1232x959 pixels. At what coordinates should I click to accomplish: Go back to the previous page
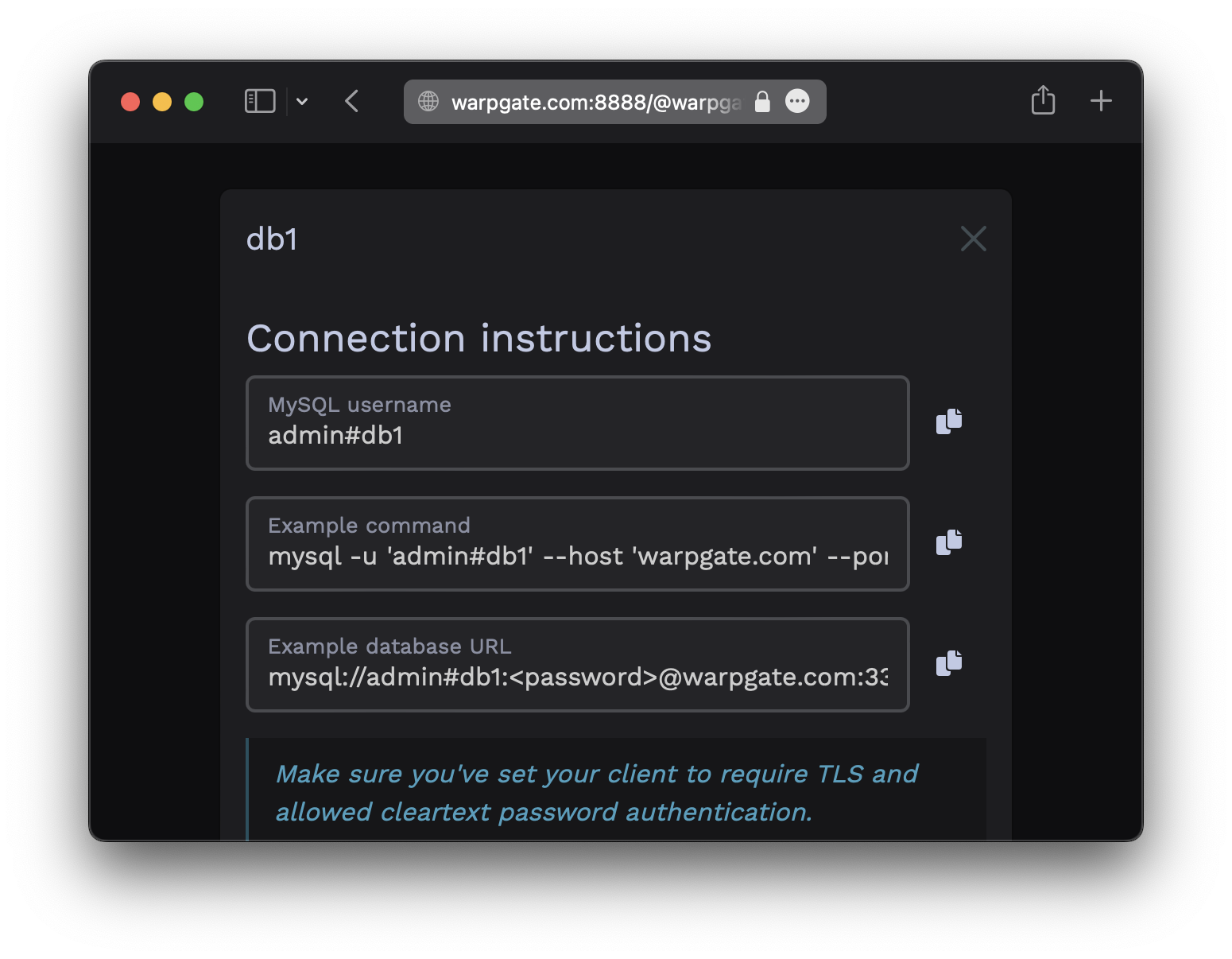(x=352, y=101)
